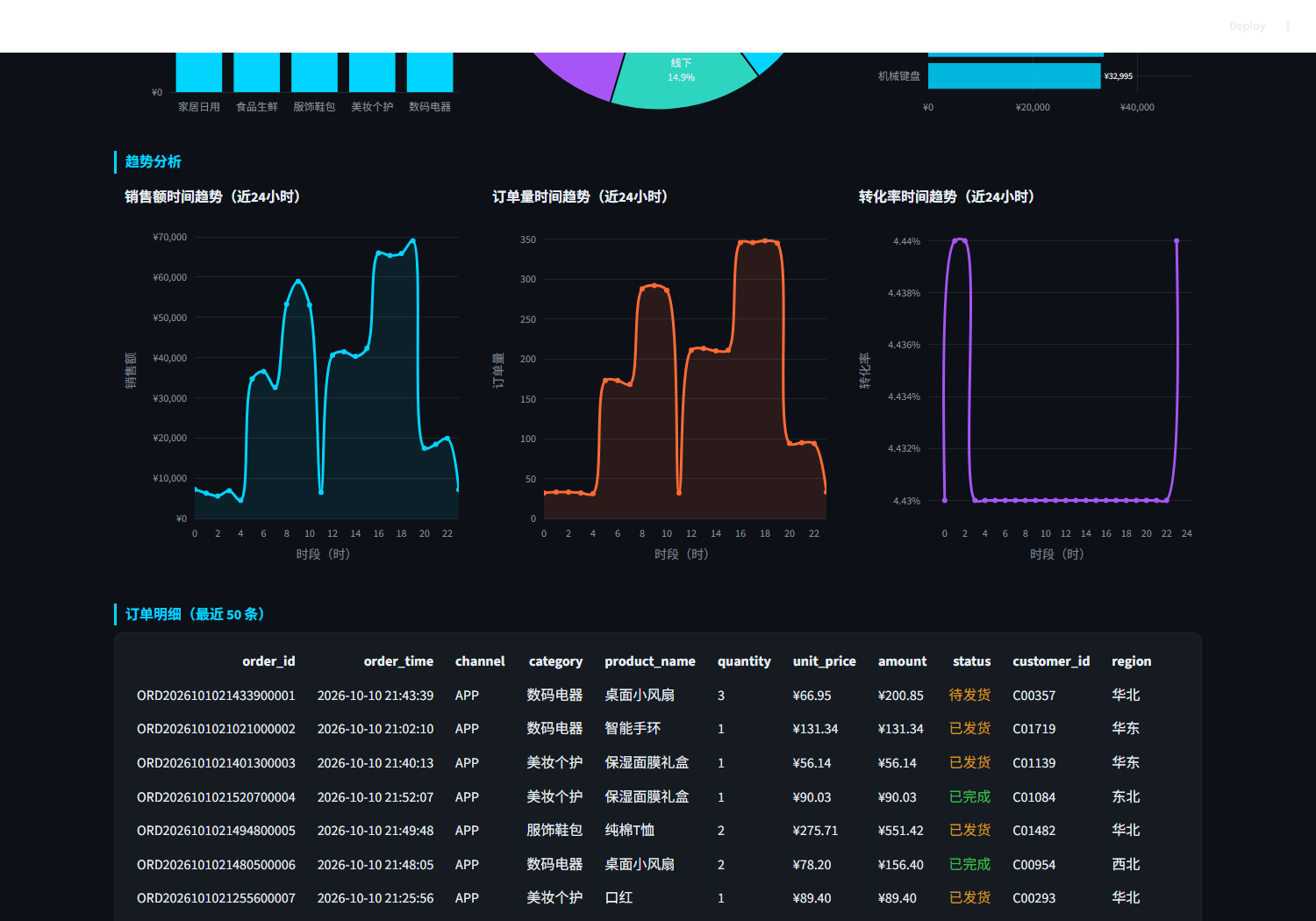Click the 家居日用 bar label
Screen dimensions: 1316x921
199,107
